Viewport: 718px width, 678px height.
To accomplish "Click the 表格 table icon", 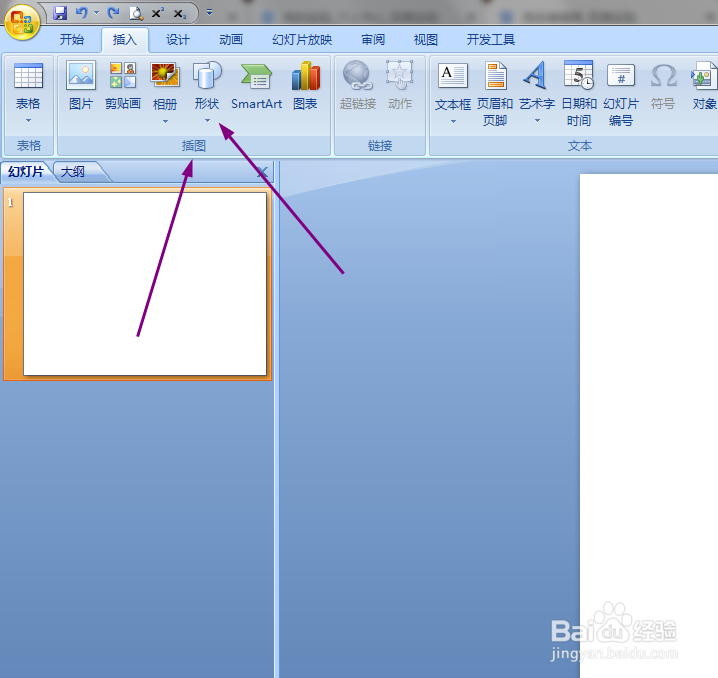I will point(28,76).
